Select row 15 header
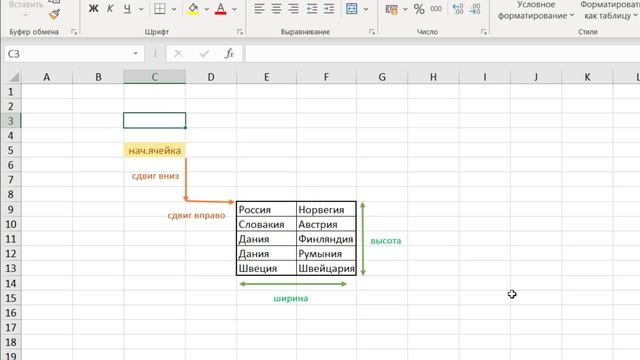 11,298
